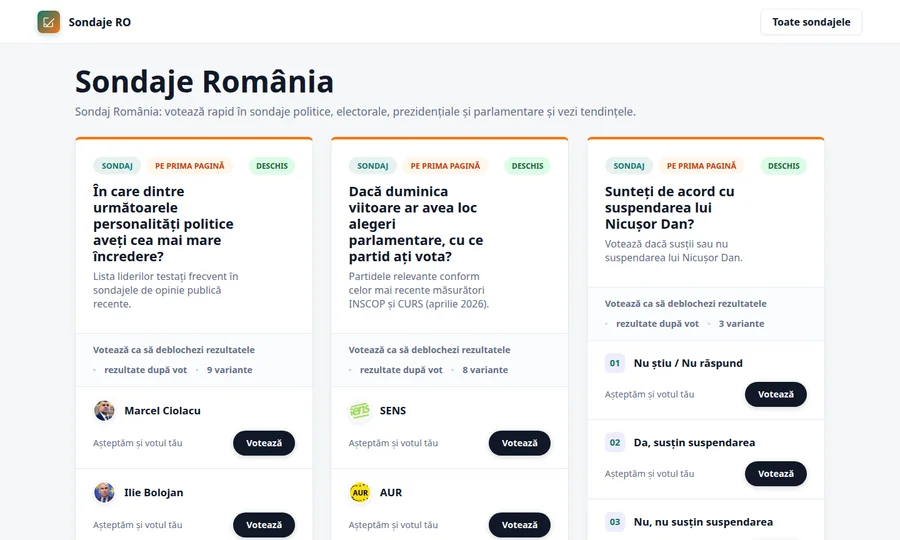Click DESCHIS status badge on personalities poll
This screenshot has width=900, height=540.
(271, 166)
